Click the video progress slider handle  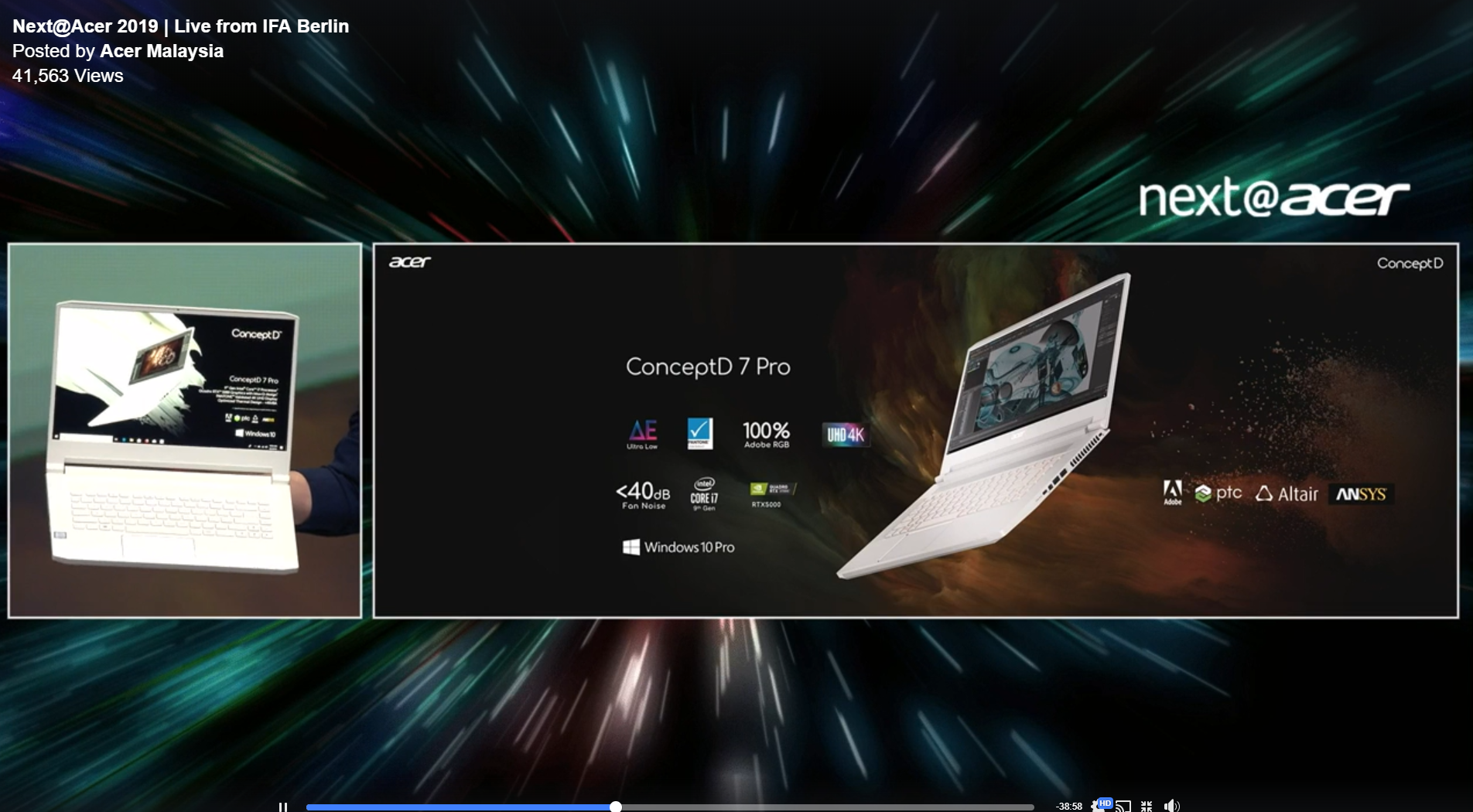coord(616,807)
